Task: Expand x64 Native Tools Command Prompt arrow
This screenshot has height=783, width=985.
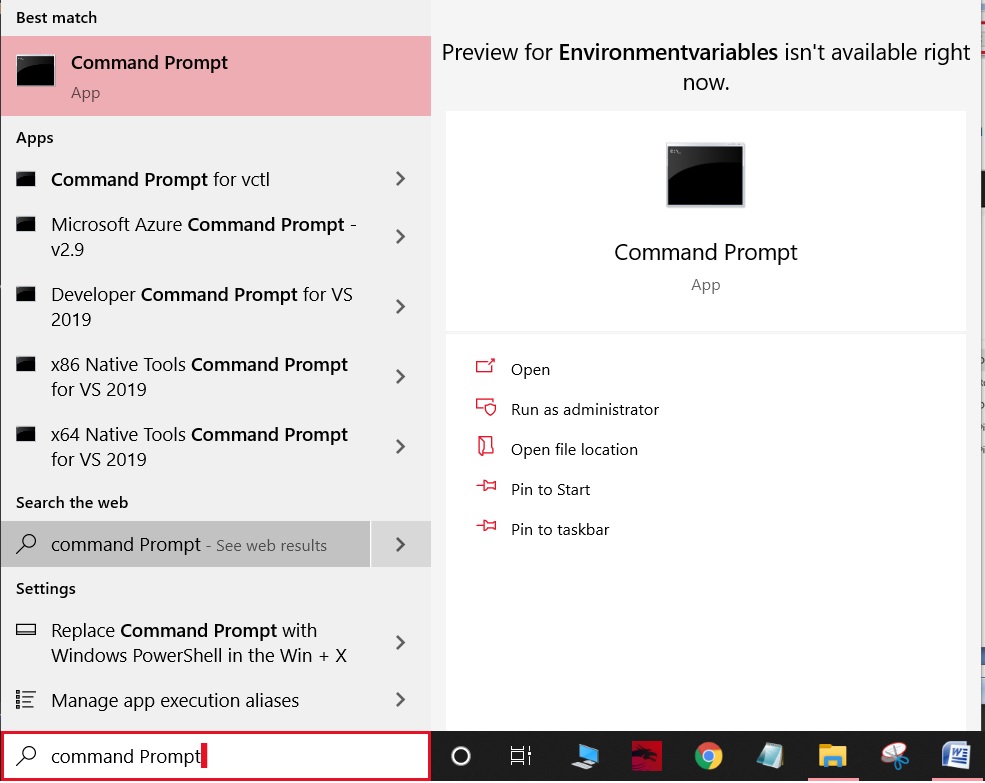Action: click(401, 447)
